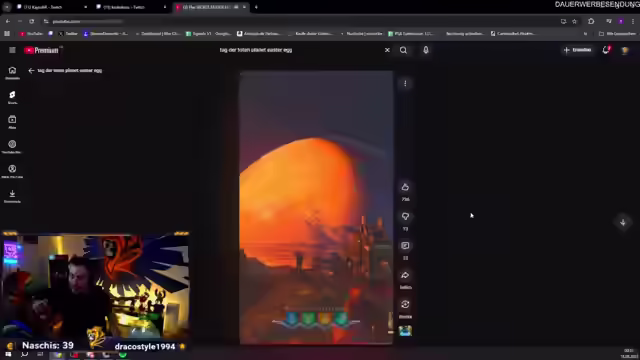
Task: Go to next Short down arrow
Action: (x=623, y=222)
